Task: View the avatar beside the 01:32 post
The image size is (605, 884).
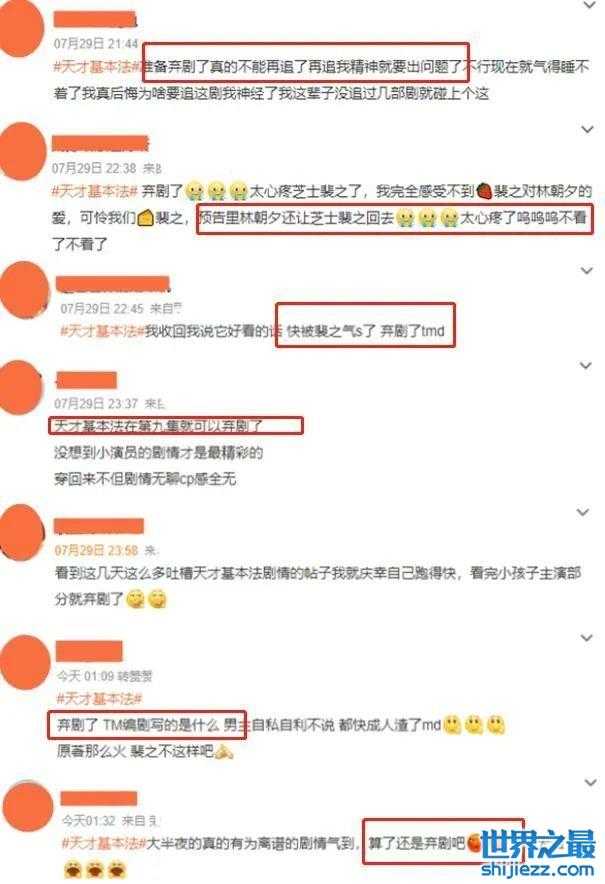Action: click(x=27, y=807)
